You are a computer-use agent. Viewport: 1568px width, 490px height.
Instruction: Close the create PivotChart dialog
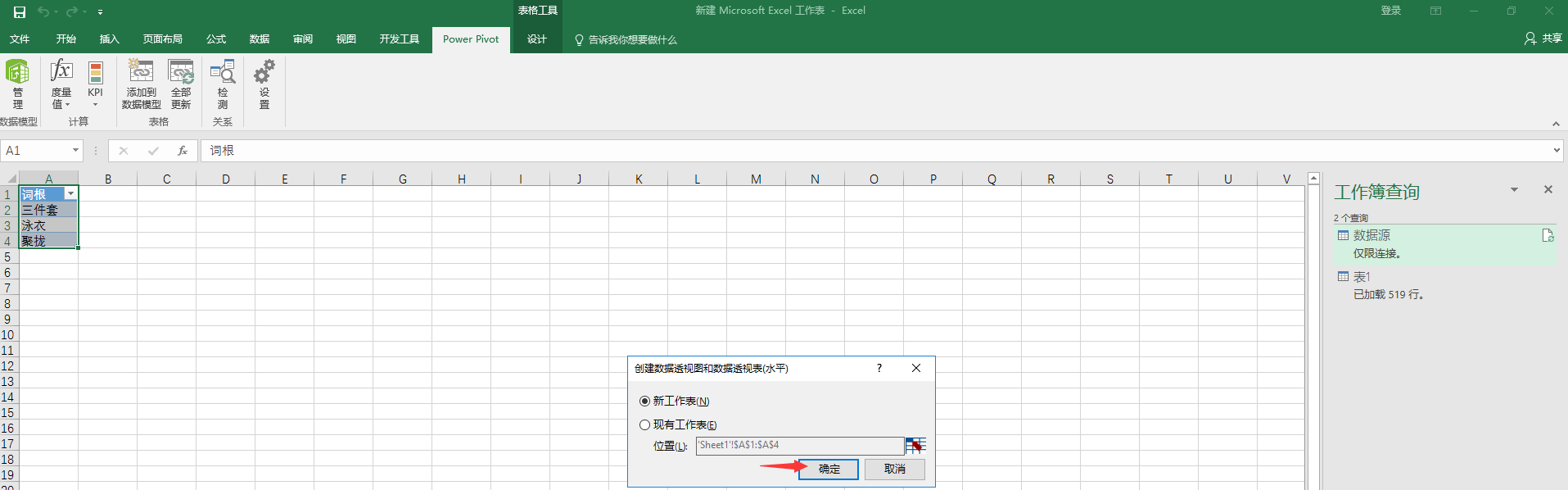[916, 368]
